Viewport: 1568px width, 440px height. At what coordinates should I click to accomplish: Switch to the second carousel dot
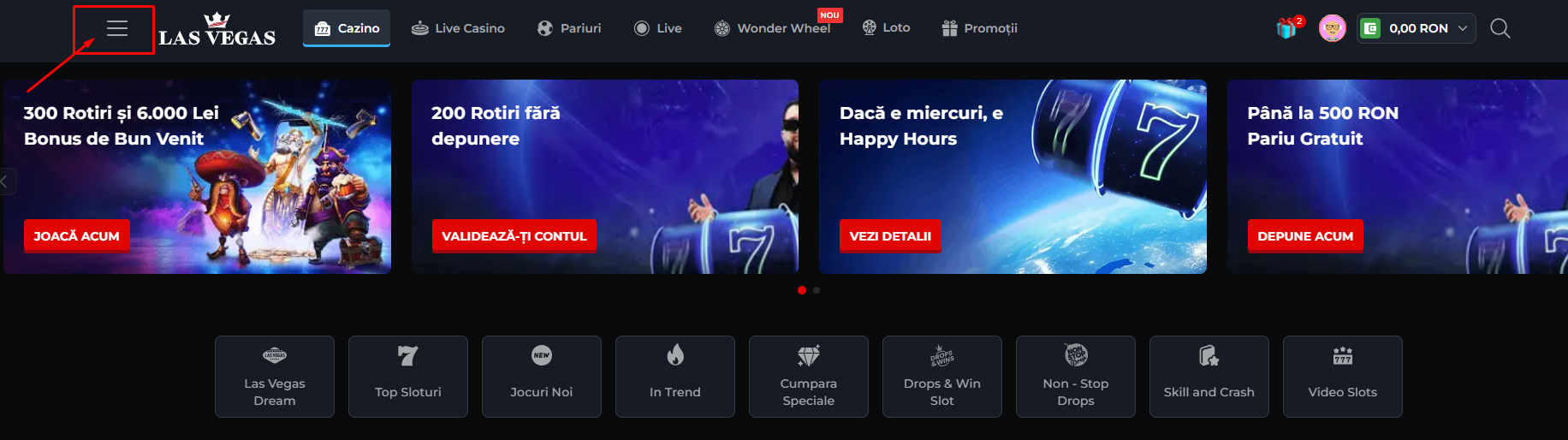[x=817, y=290]
